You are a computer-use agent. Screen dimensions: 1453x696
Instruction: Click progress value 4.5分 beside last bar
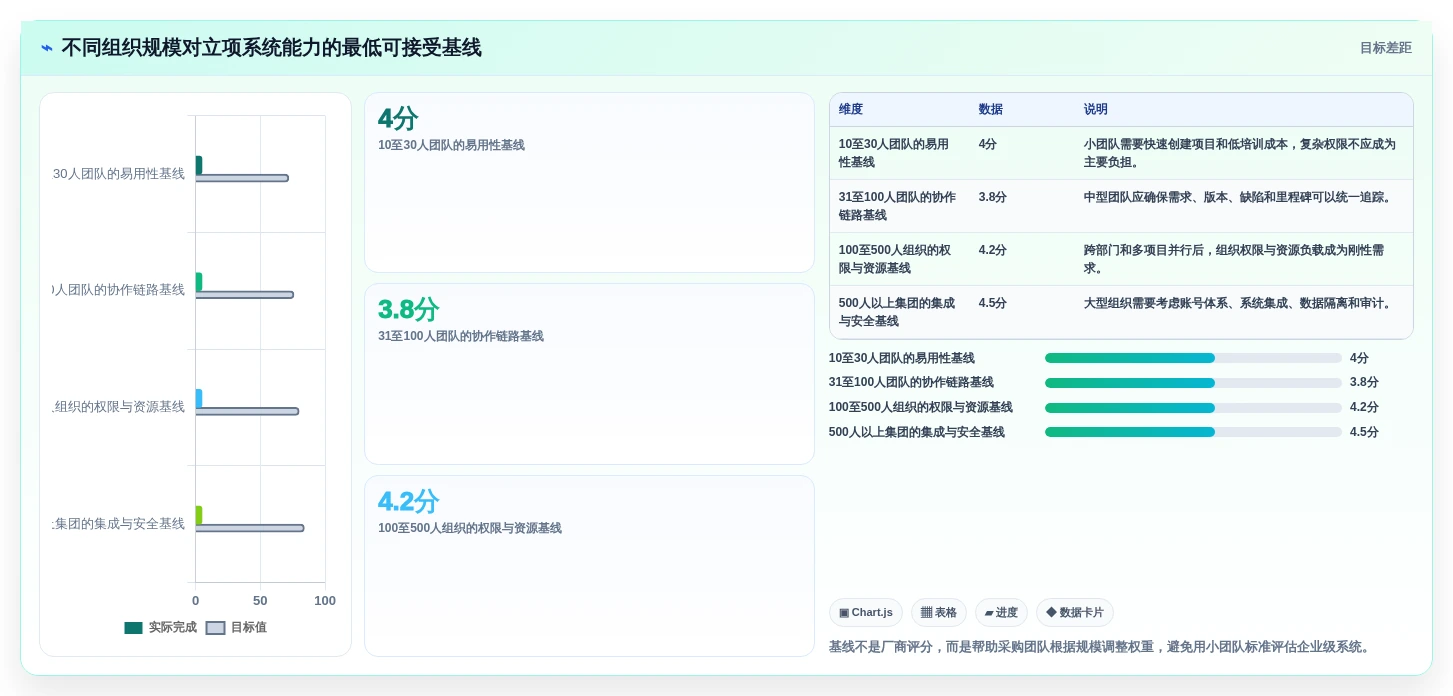(1364, 432)
